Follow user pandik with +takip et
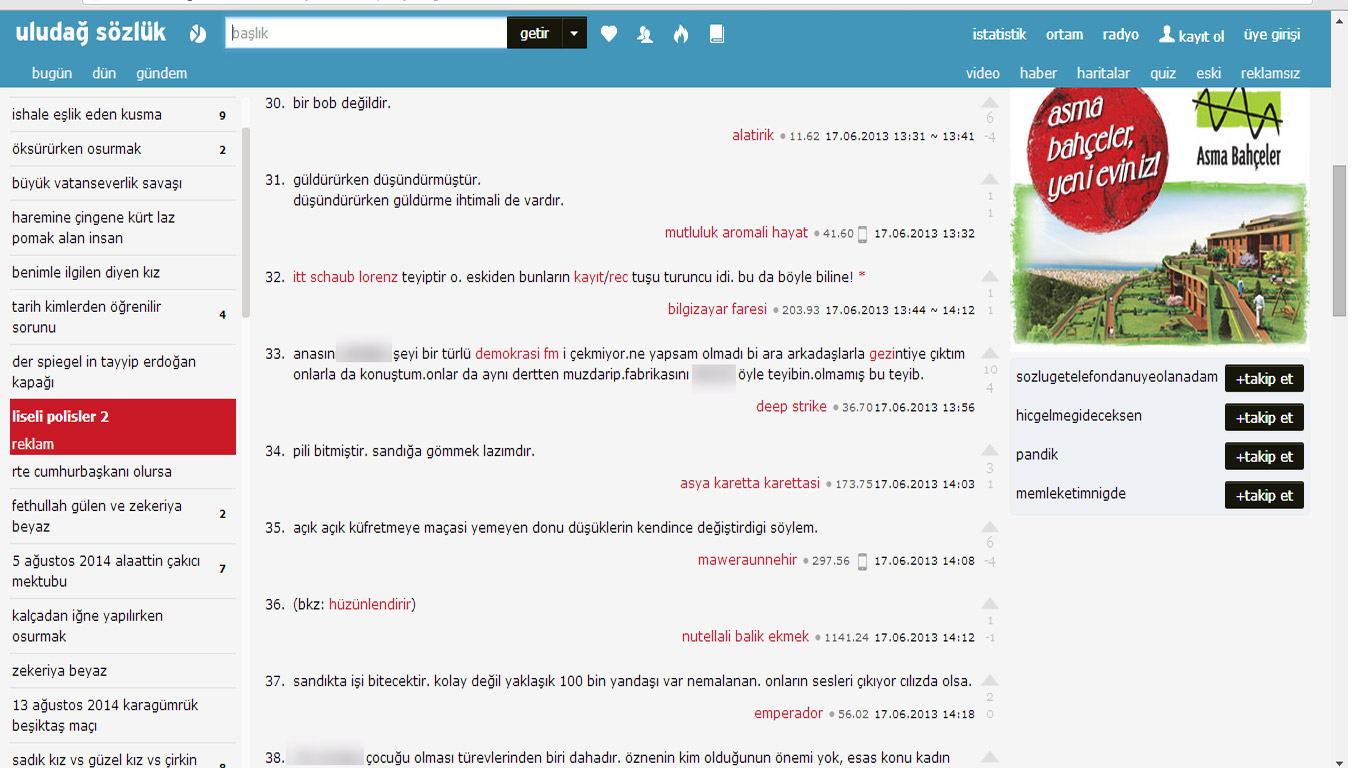Viewport: 1360px width, 768px height. pyautogui.click(x=1264, y=457)
